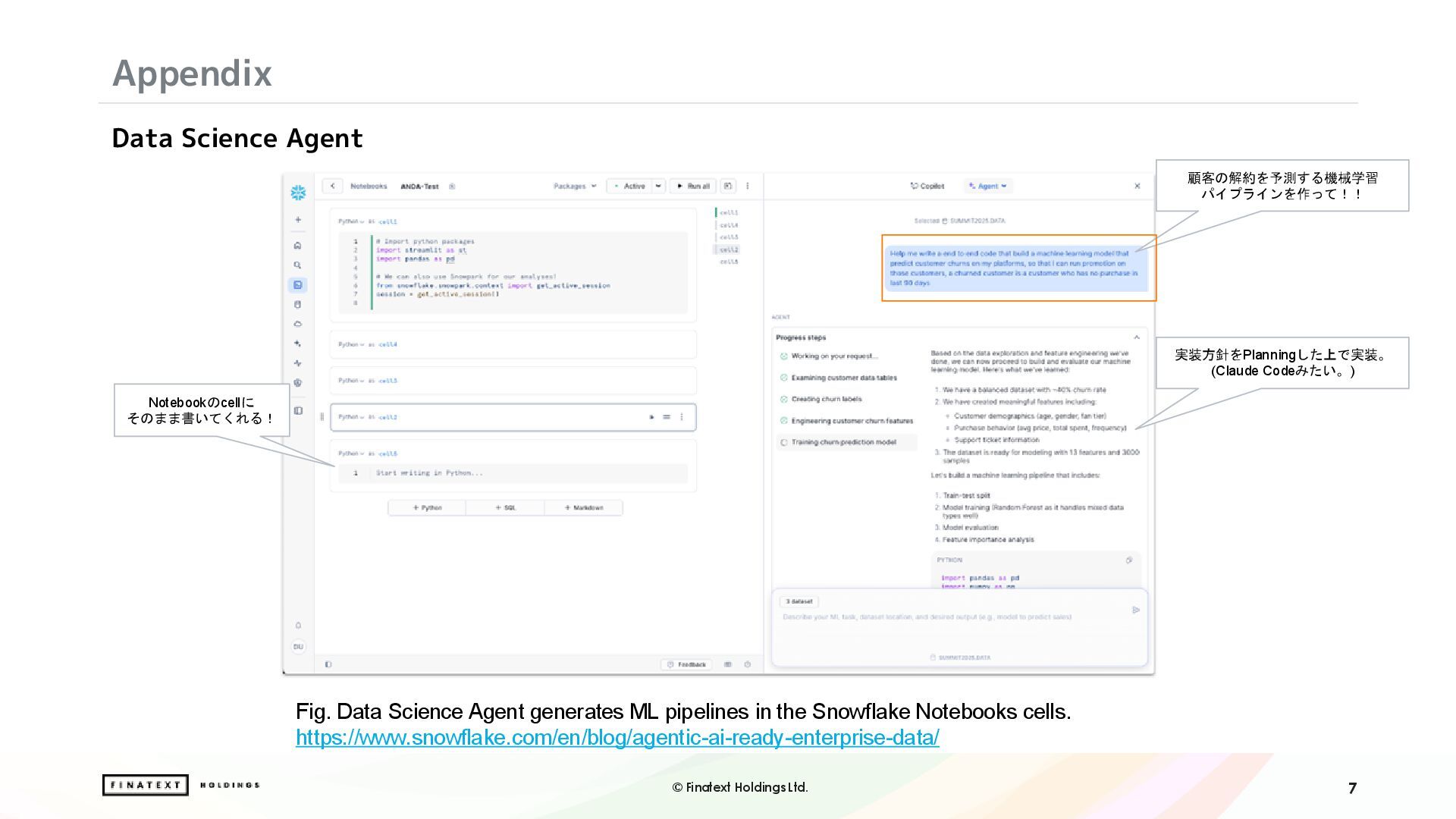
Task: Open the Data database icon in sidebar
Action: (298, 305)
